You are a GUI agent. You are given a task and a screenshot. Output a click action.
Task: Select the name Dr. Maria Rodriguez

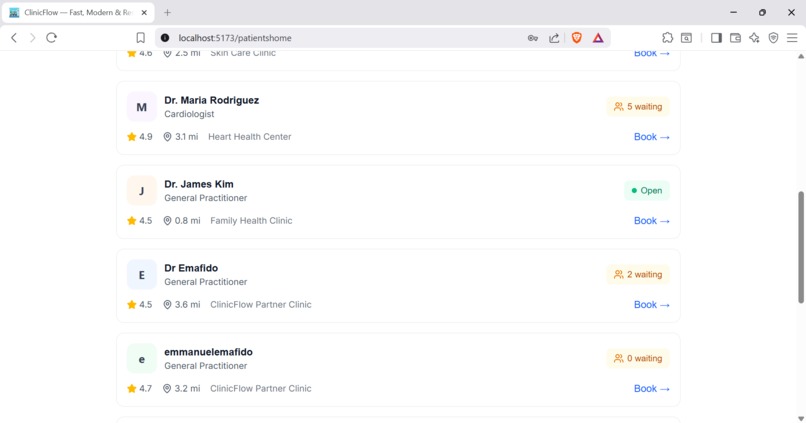(211, 100)
